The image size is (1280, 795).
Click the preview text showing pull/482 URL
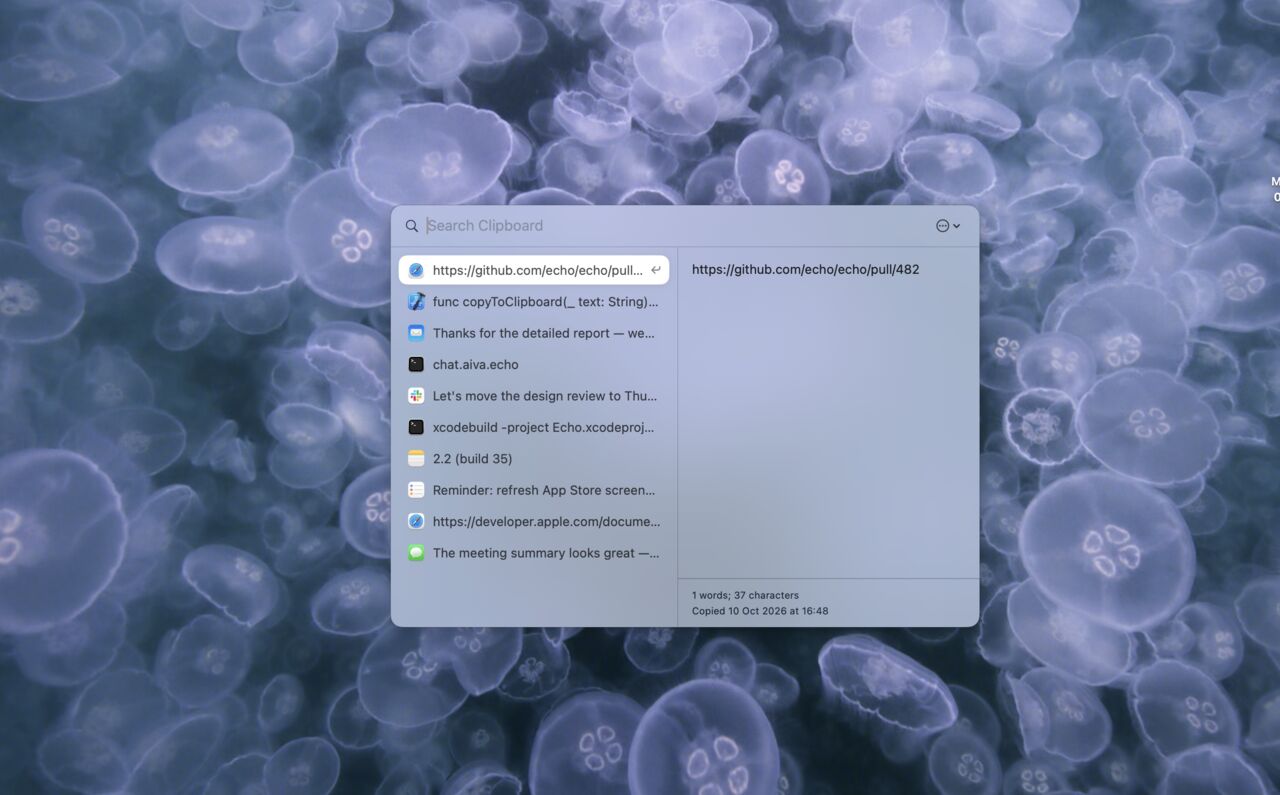point(805,270)
